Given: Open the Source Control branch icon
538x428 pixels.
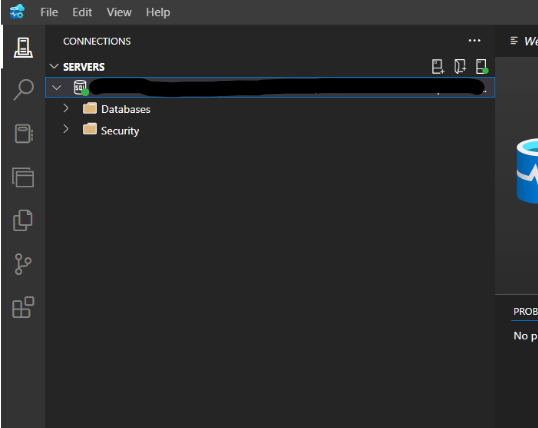Looking at the screenshot, I should 23,264.
